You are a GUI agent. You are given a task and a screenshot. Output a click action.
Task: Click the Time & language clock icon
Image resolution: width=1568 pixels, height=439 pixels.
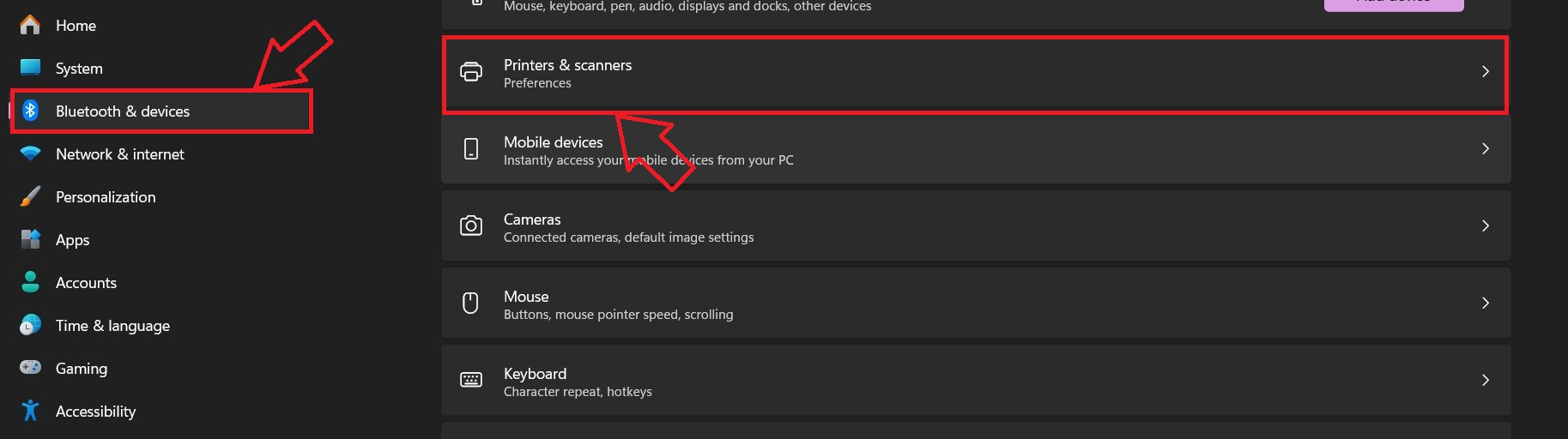coord(30,325)
